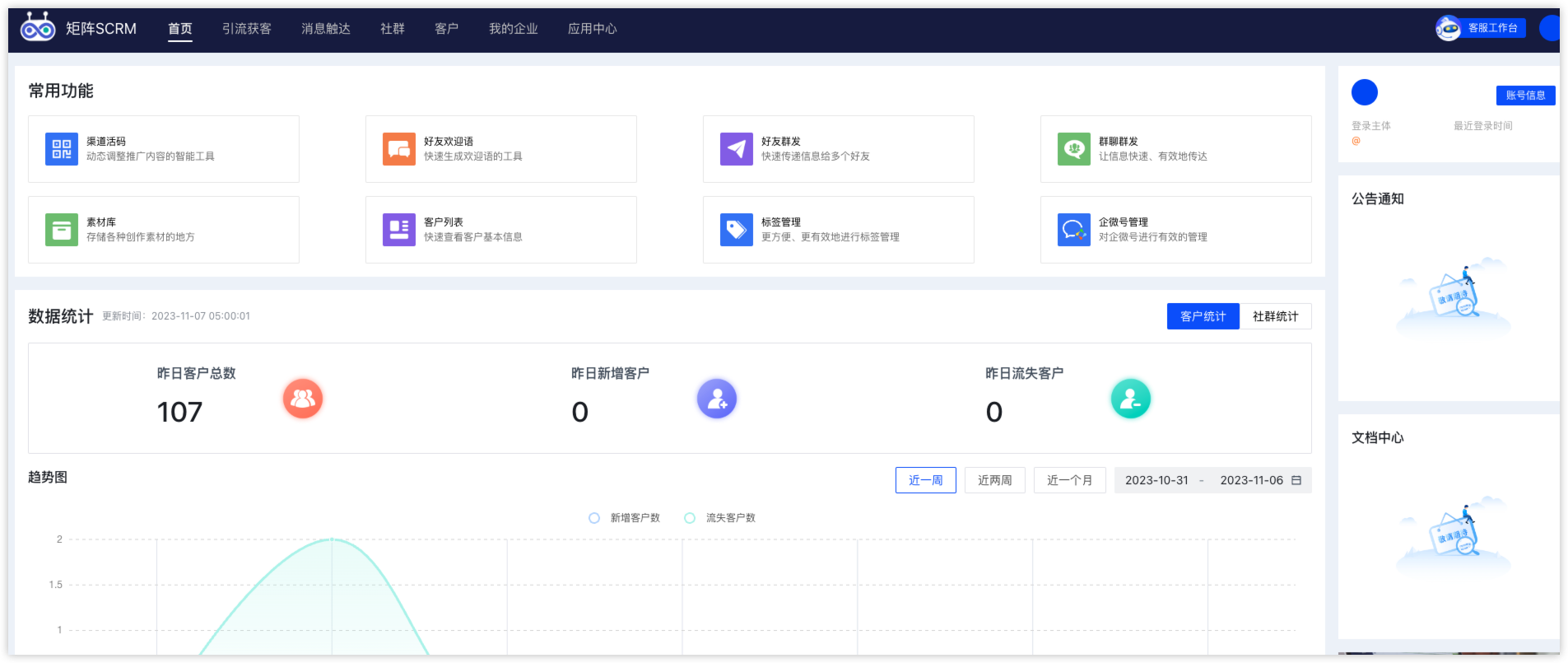Click the trend chart curve peak
Viewport: 1568px width, 663px height.
[x=332, y=539]
